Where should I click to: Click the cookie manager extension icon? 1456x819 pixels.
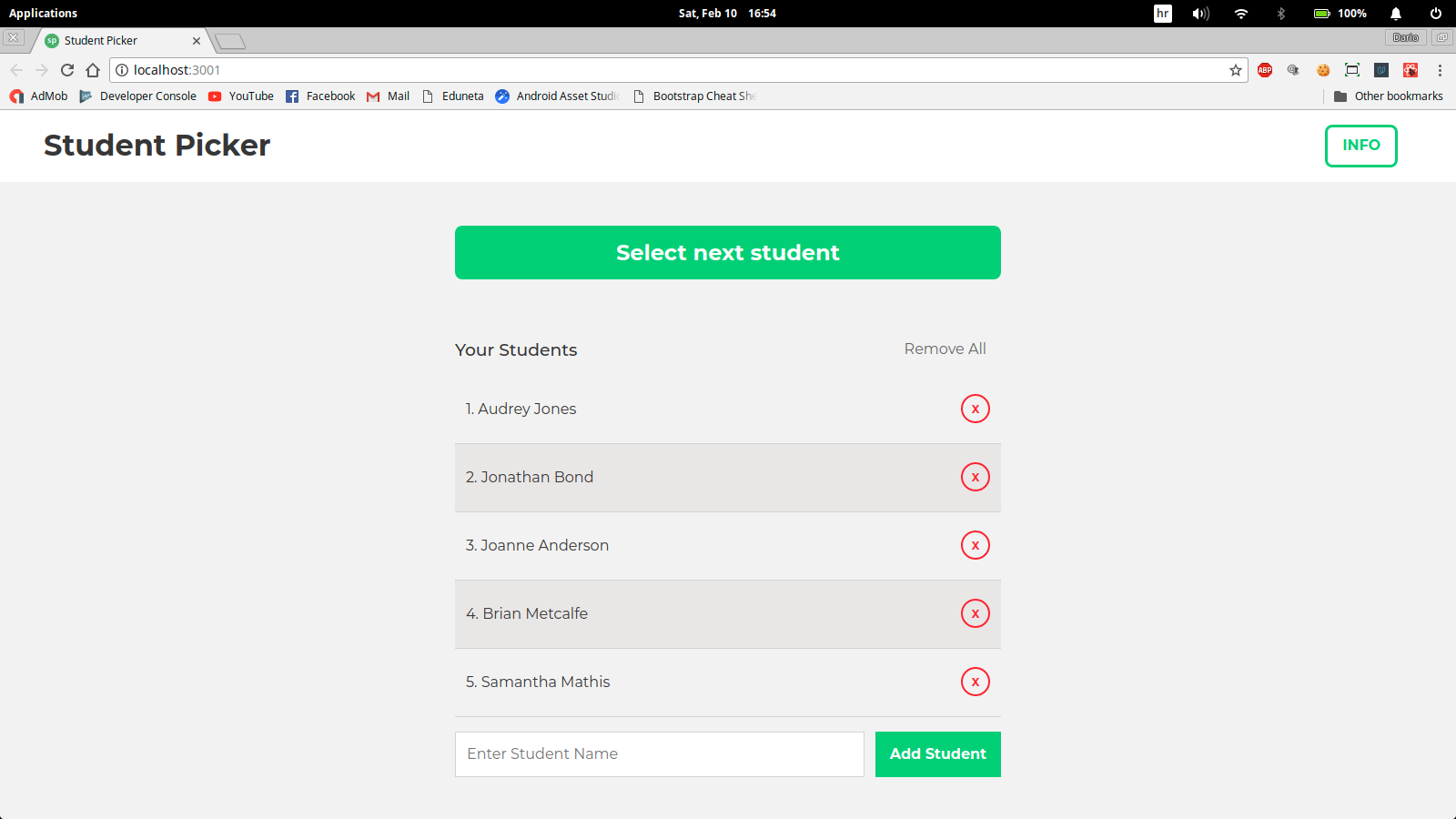1323,70
